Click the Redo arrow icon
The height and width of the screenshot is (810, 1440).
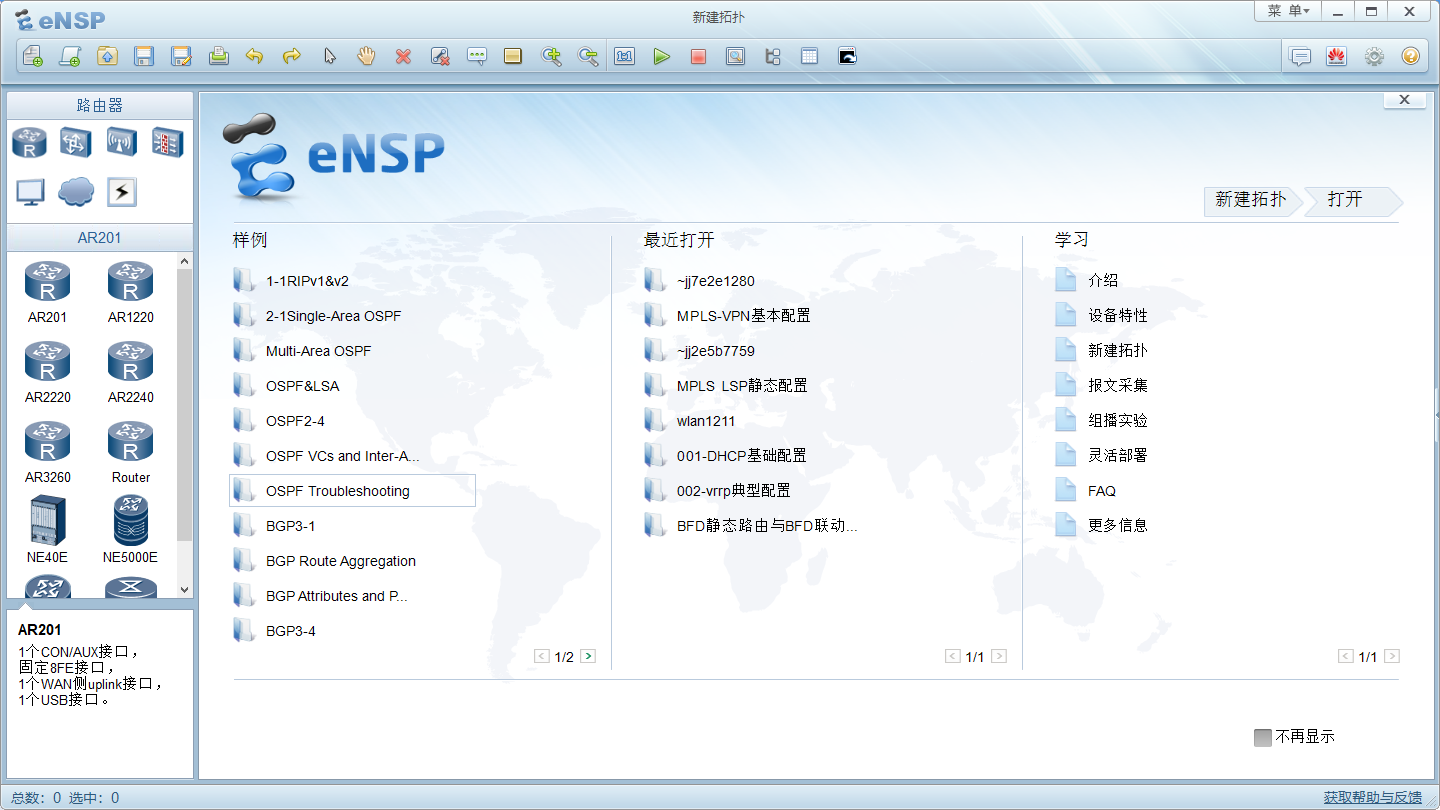(x=291, y=56)
